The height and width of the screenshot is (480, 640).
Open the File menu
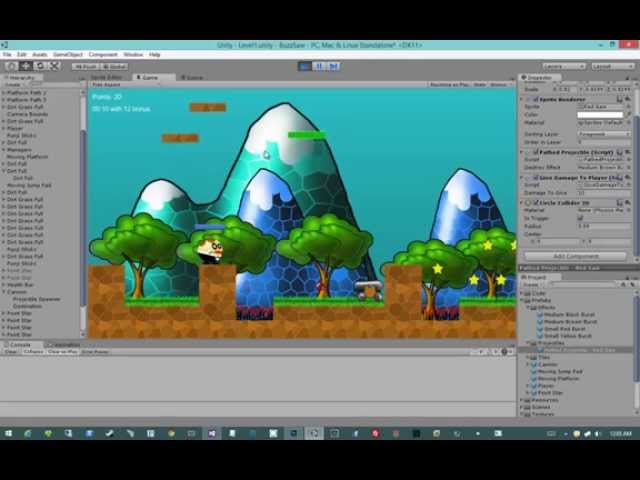pos(7,54)
